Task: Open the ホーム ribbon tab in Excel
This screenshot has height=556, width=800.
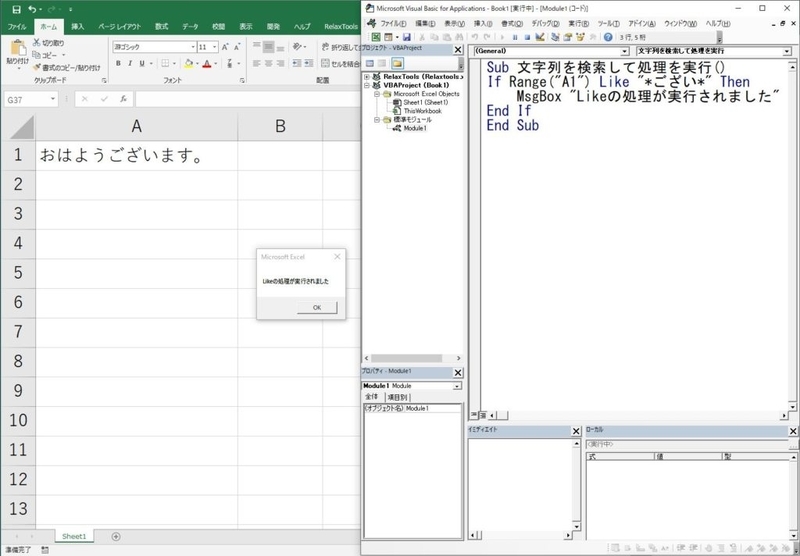Action: coord(48,27)
